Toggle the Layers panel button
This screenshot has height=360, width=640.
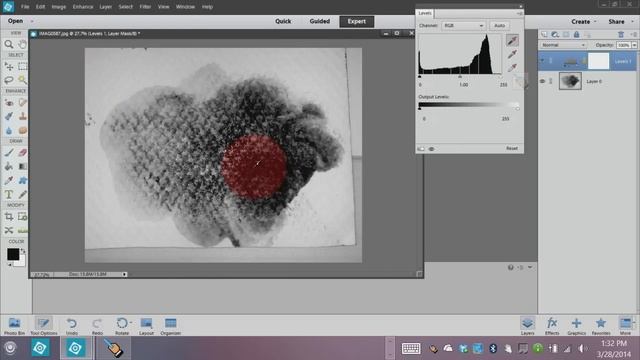click(527, 326)
